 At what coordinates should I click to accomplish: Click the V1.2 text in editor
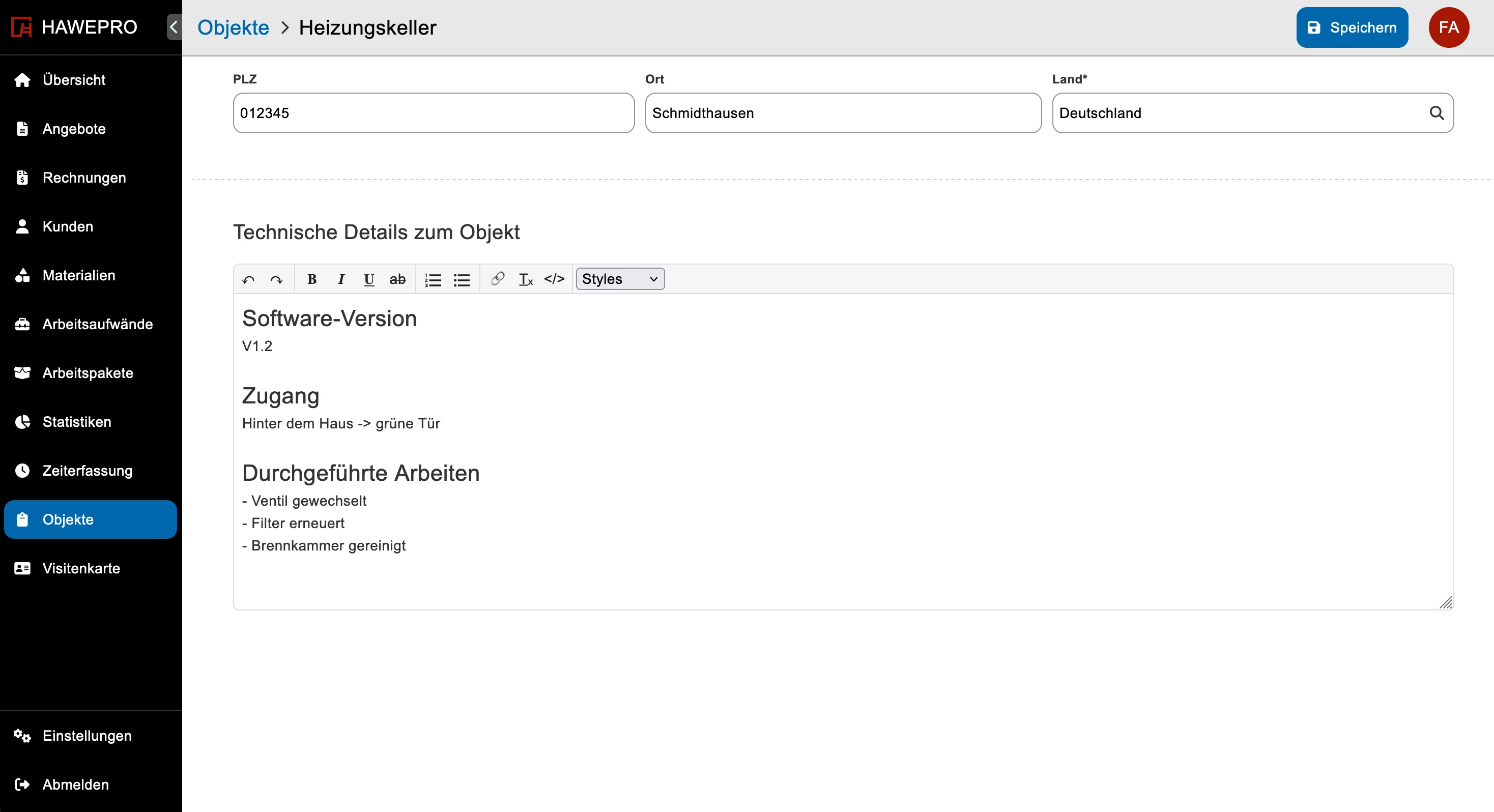pyautogui.click(x=257, y=346)
